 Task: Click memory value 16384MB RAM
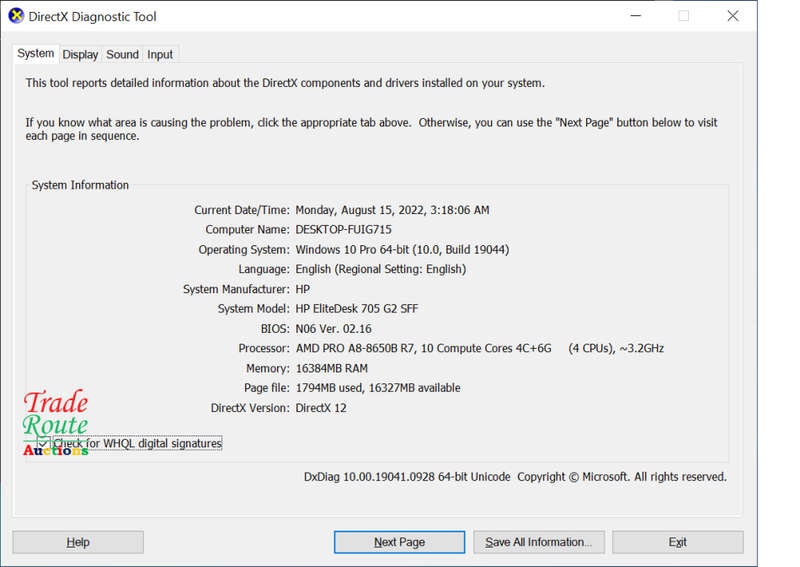pyautogui.click(x=332, y=368)
